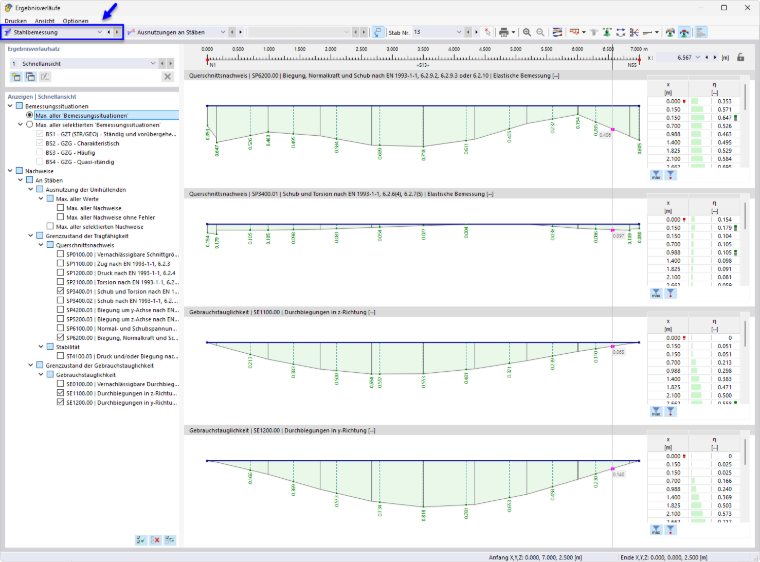Uncheck SP3400.01 Schub und Torsion
This screenshot has height=562, width=760.
coord(60,291)
